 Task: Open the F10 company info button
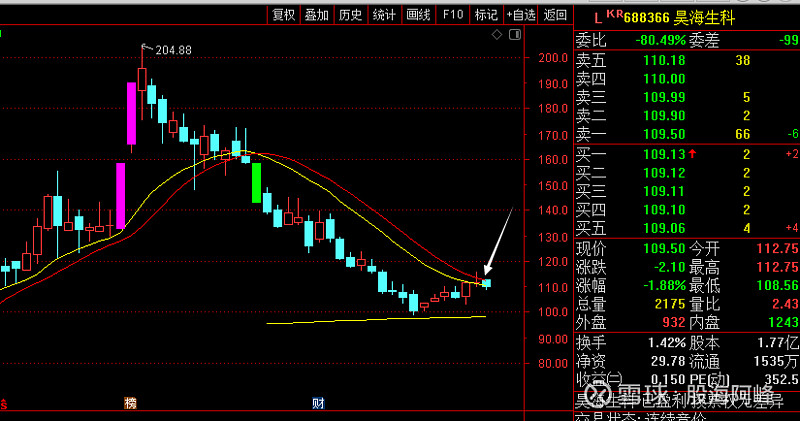[453, 15]
